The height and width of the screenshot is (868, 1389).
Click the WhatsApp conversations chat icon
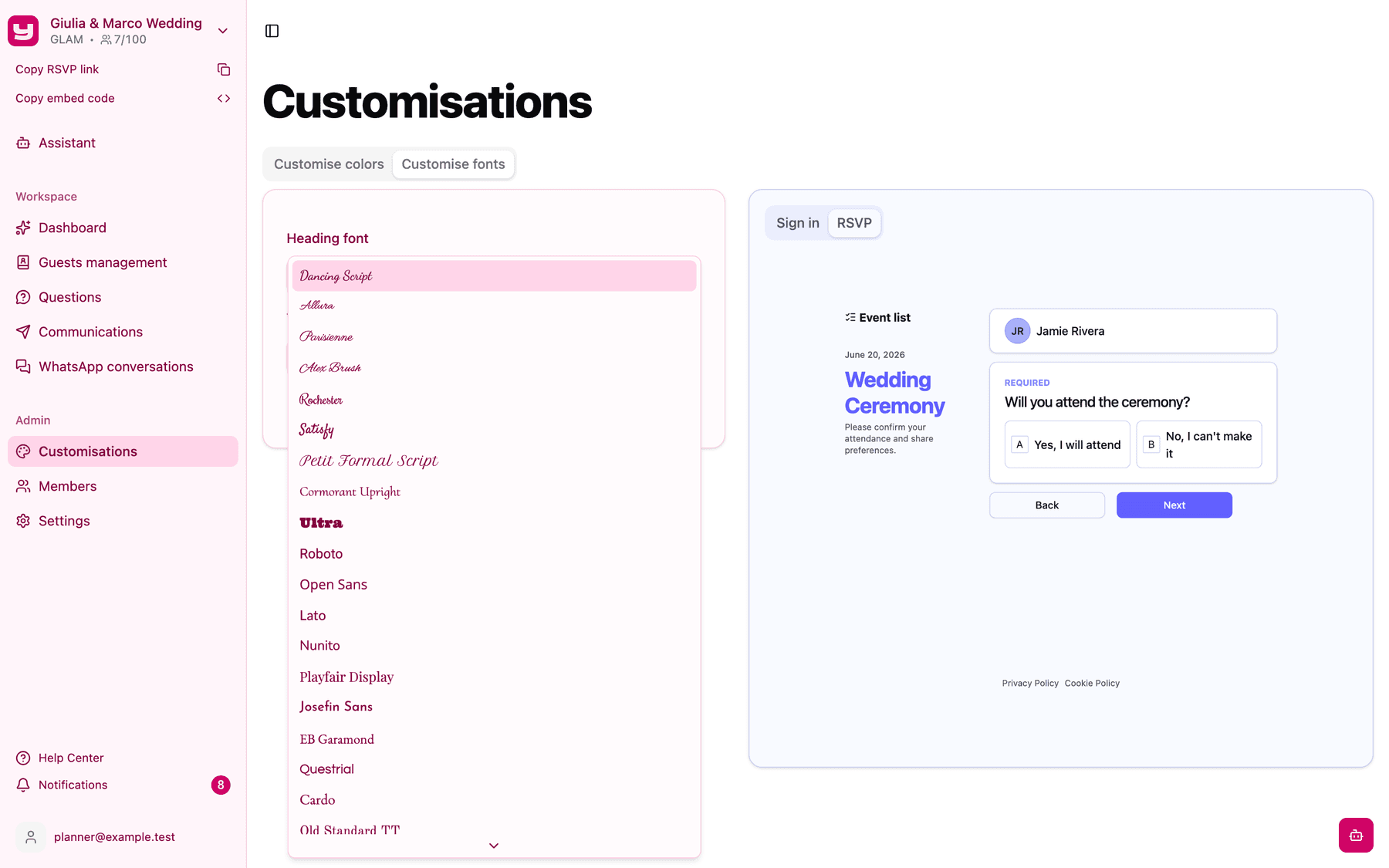click(x=23, y=366)
